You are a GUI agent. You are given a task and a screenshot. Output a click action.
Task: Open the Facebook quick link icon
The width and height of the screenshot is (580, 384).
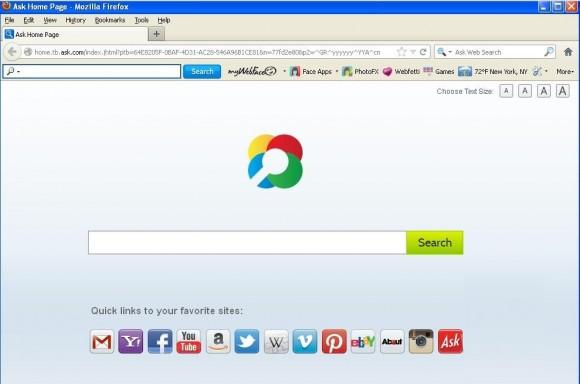point(160,341)
